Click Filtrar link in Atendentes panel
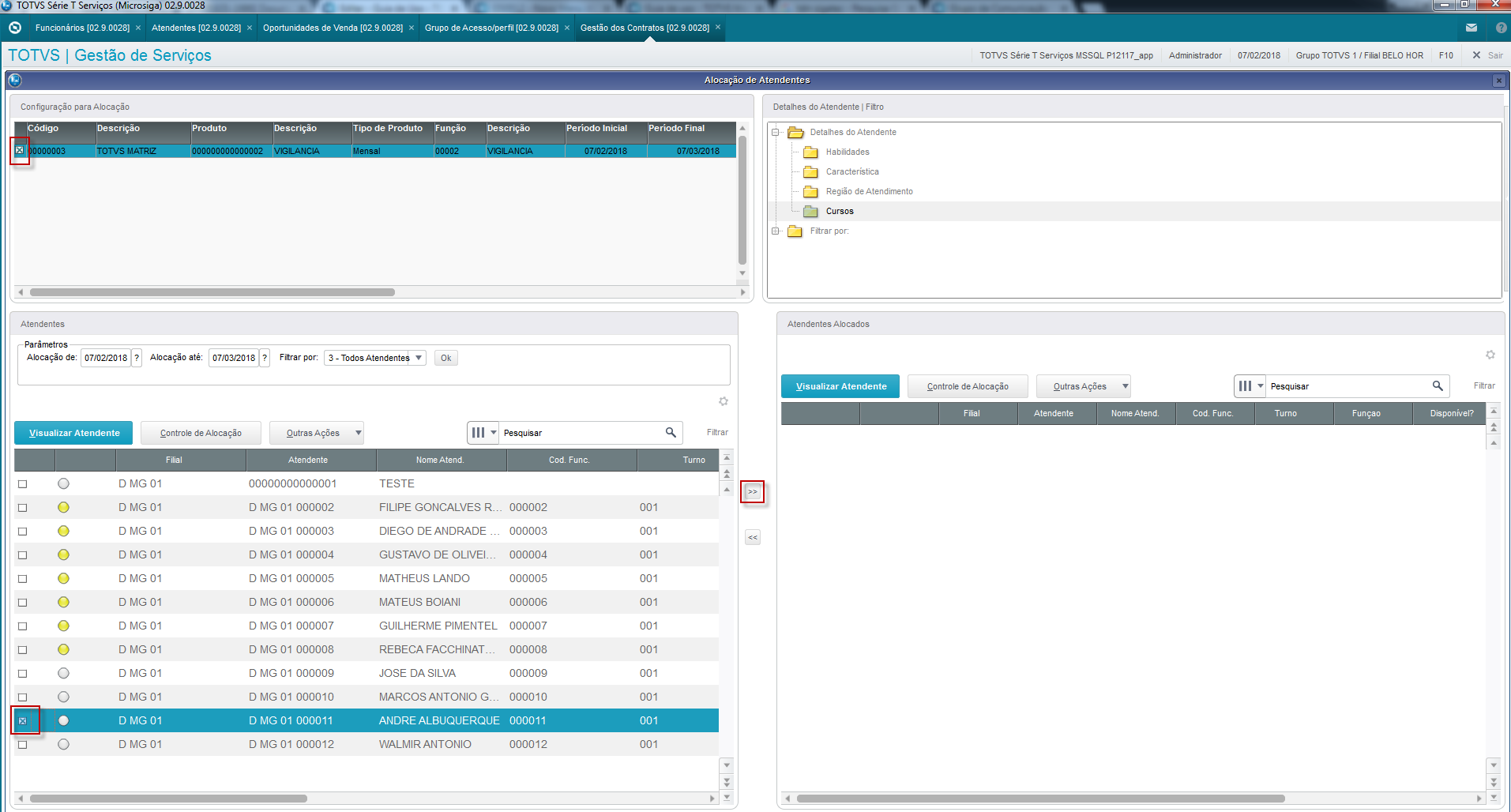 pos(717,432)
